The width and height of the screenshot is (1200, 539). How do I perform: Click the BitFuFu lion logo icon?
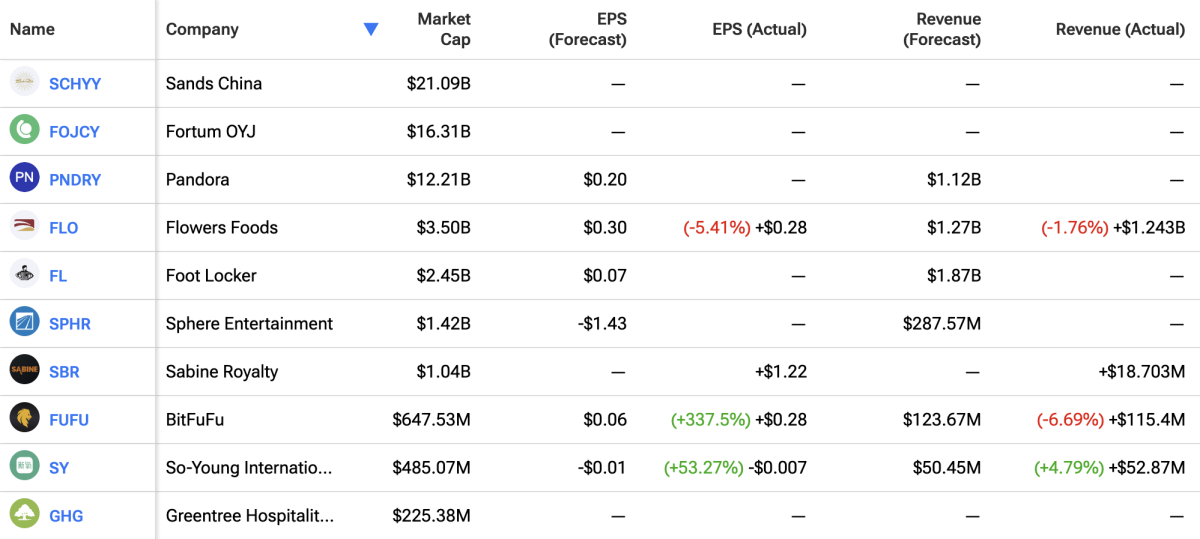point(24,419)
